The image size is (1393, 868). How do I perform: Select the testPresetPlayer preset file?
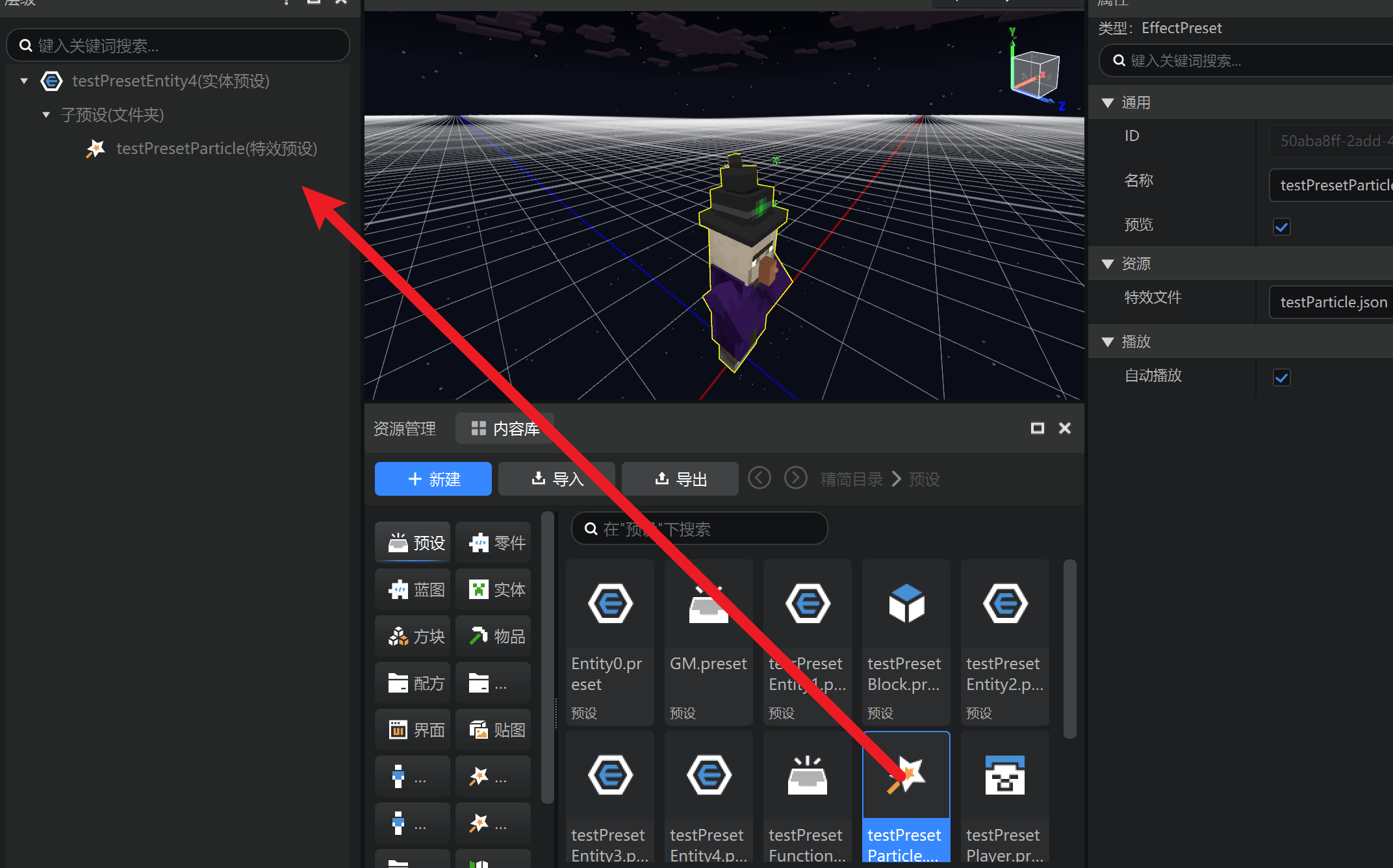[1005, 798]
